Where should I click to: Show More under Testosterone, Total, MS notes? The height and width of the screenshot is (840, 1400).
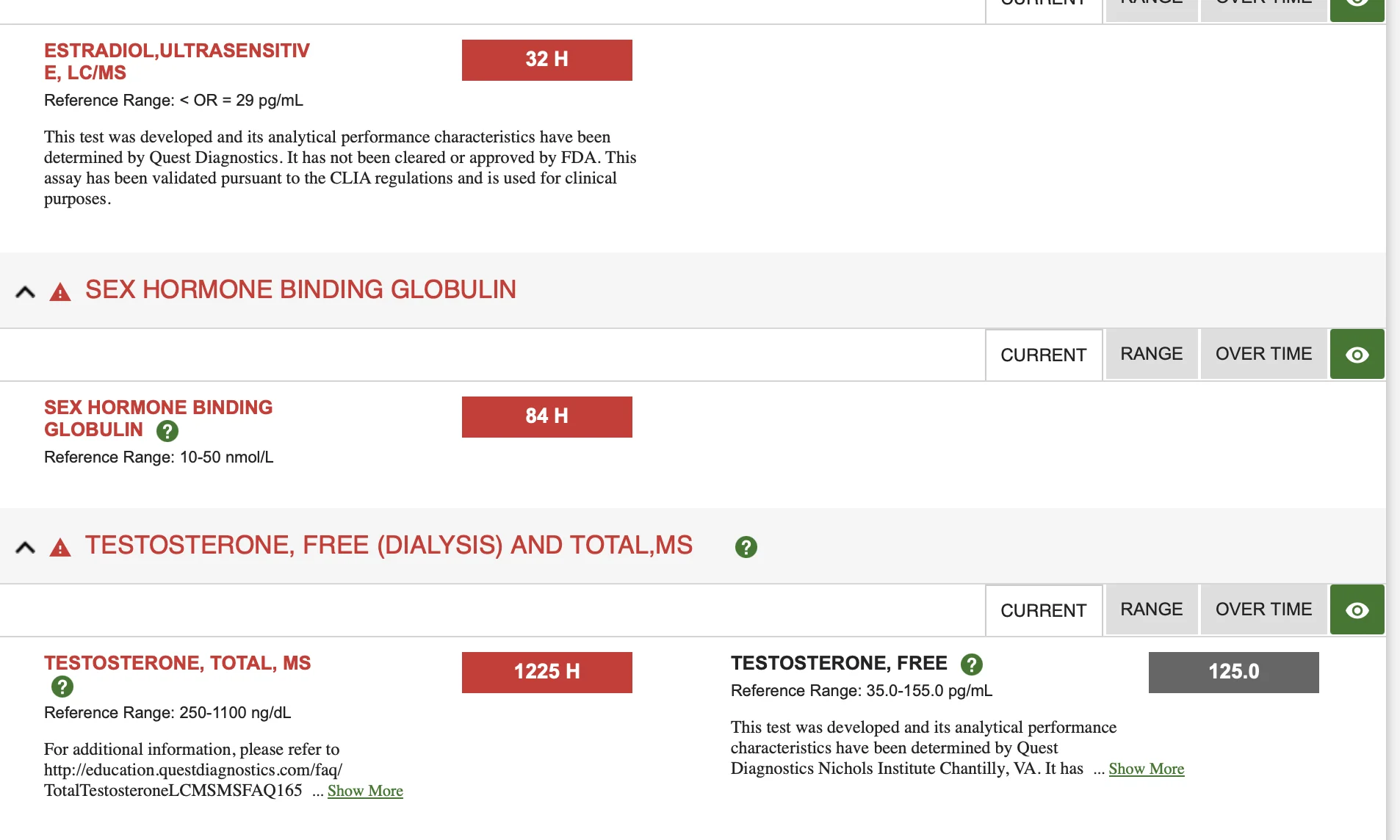(365, 791)
